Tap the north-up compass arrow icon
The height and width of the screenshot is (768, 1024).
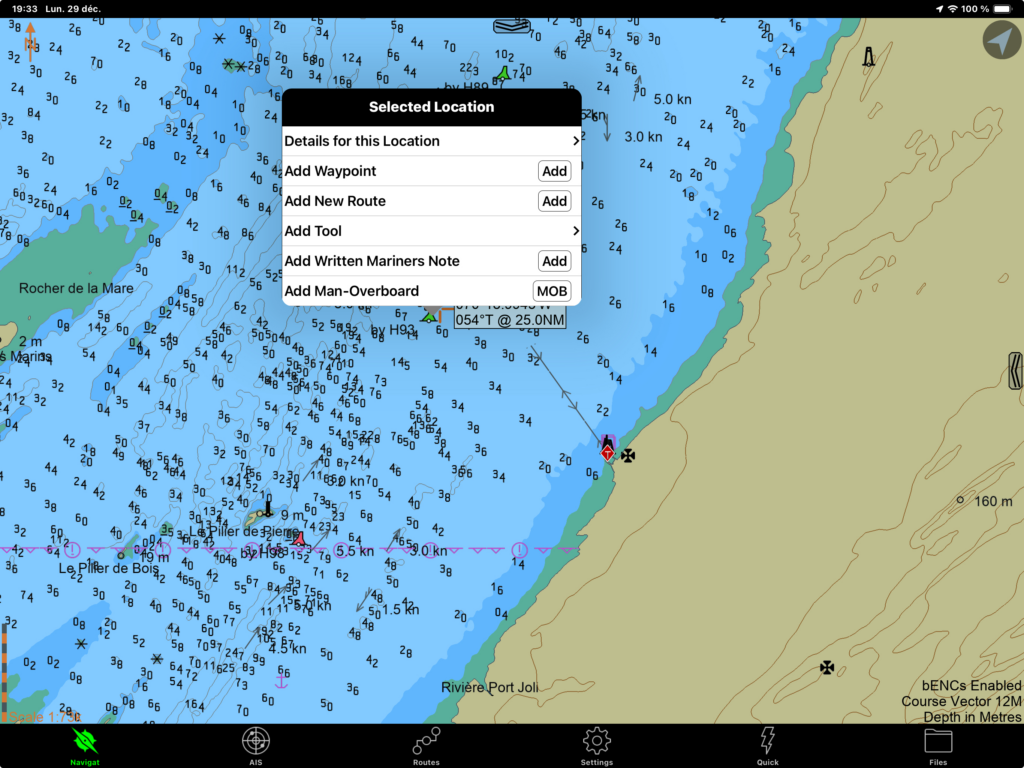30,41
